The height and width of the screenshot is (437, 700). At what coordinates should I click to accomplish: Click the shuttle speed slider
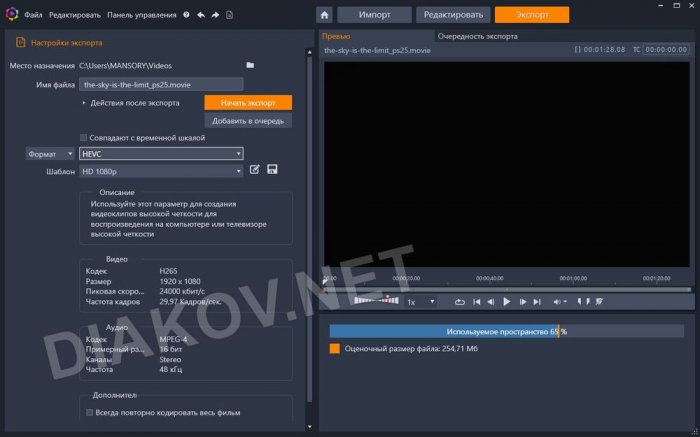click(x=376, y=300)
